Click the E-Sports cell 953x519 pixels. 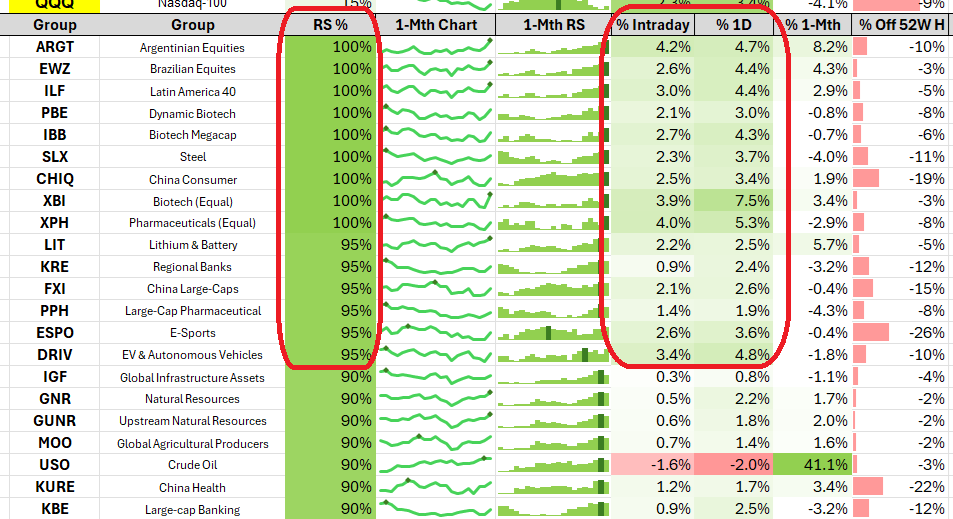coord(192,333)
